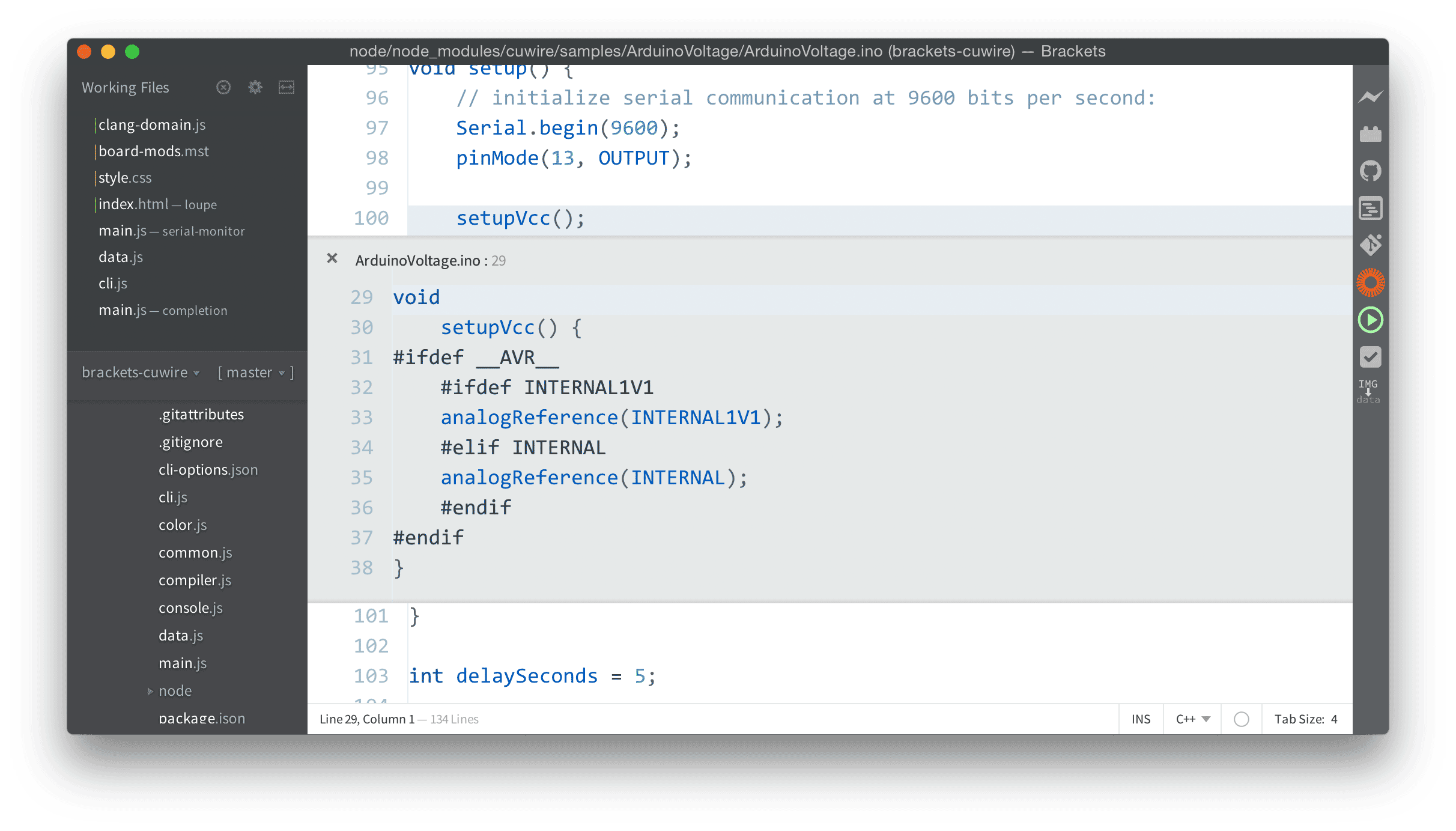Close the ArduinoVoltage.ino inline editor
This screenshot has width=1456, height=831.
332,258
